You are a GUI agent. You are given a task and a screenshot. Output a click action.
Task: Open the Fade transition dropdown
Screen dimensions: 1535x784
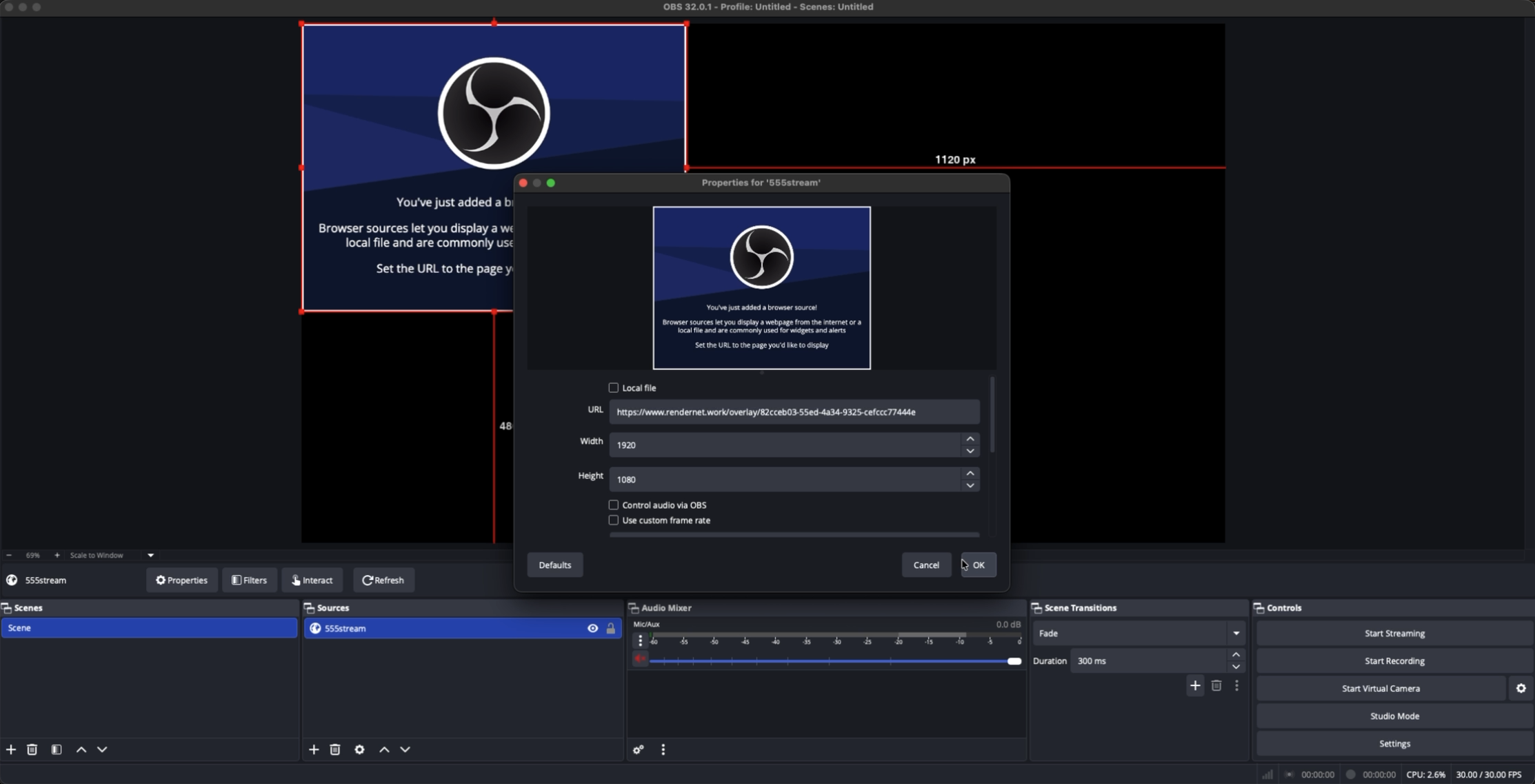(x=1138, y=633)
